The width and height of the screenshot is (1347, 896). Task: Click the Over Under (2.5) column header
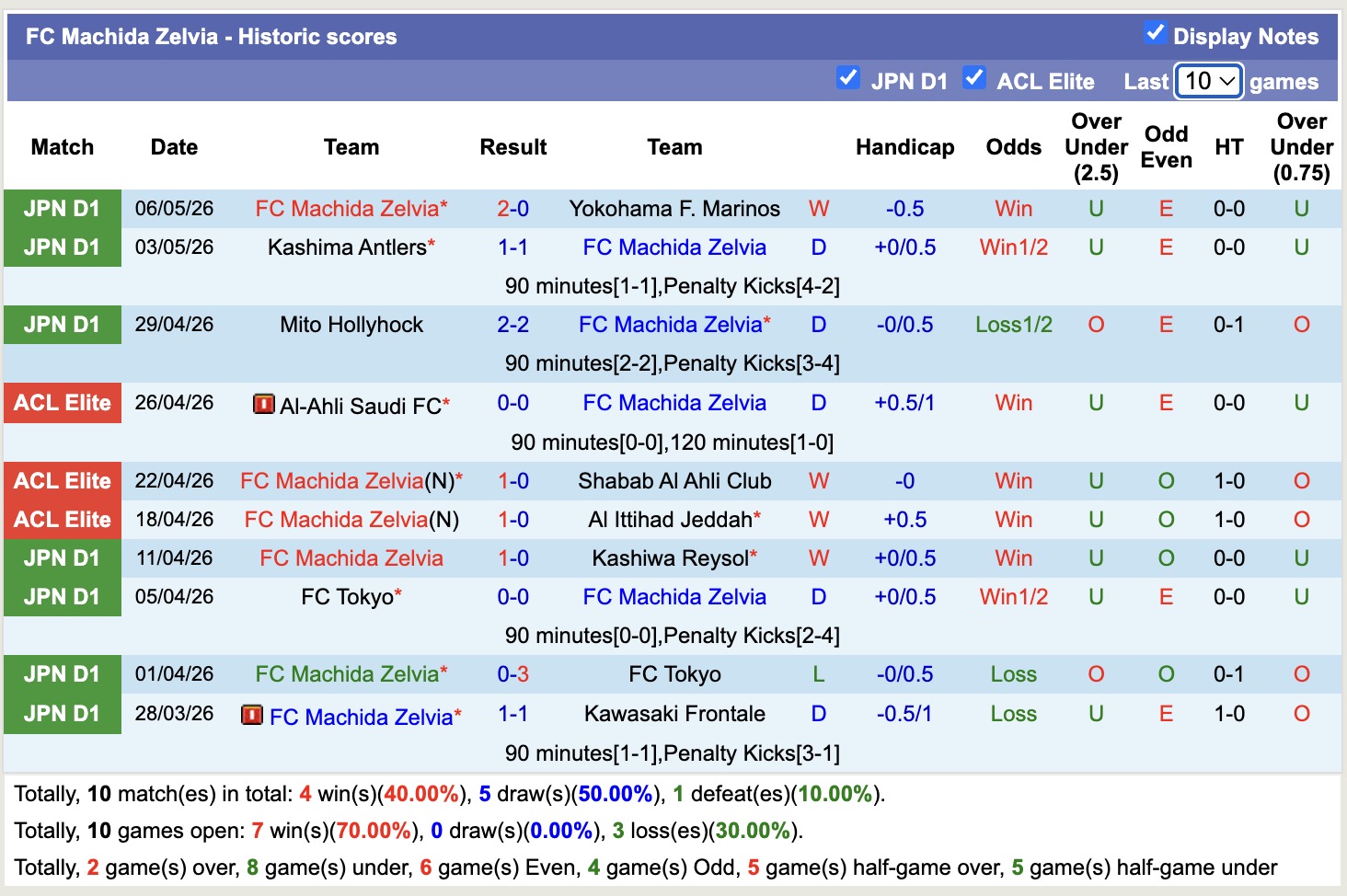click(1096, 147)
